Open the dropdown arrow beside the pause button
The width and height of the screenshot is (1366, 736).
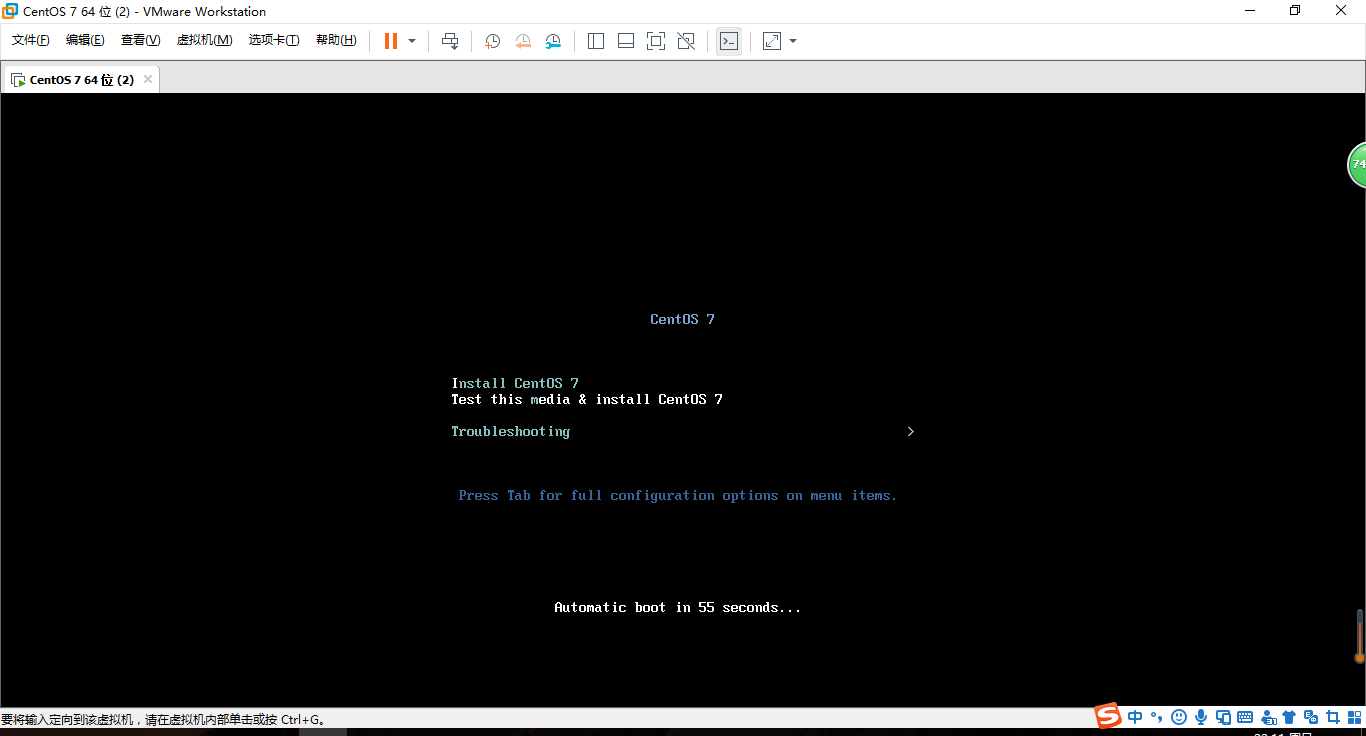pos(412,41)
